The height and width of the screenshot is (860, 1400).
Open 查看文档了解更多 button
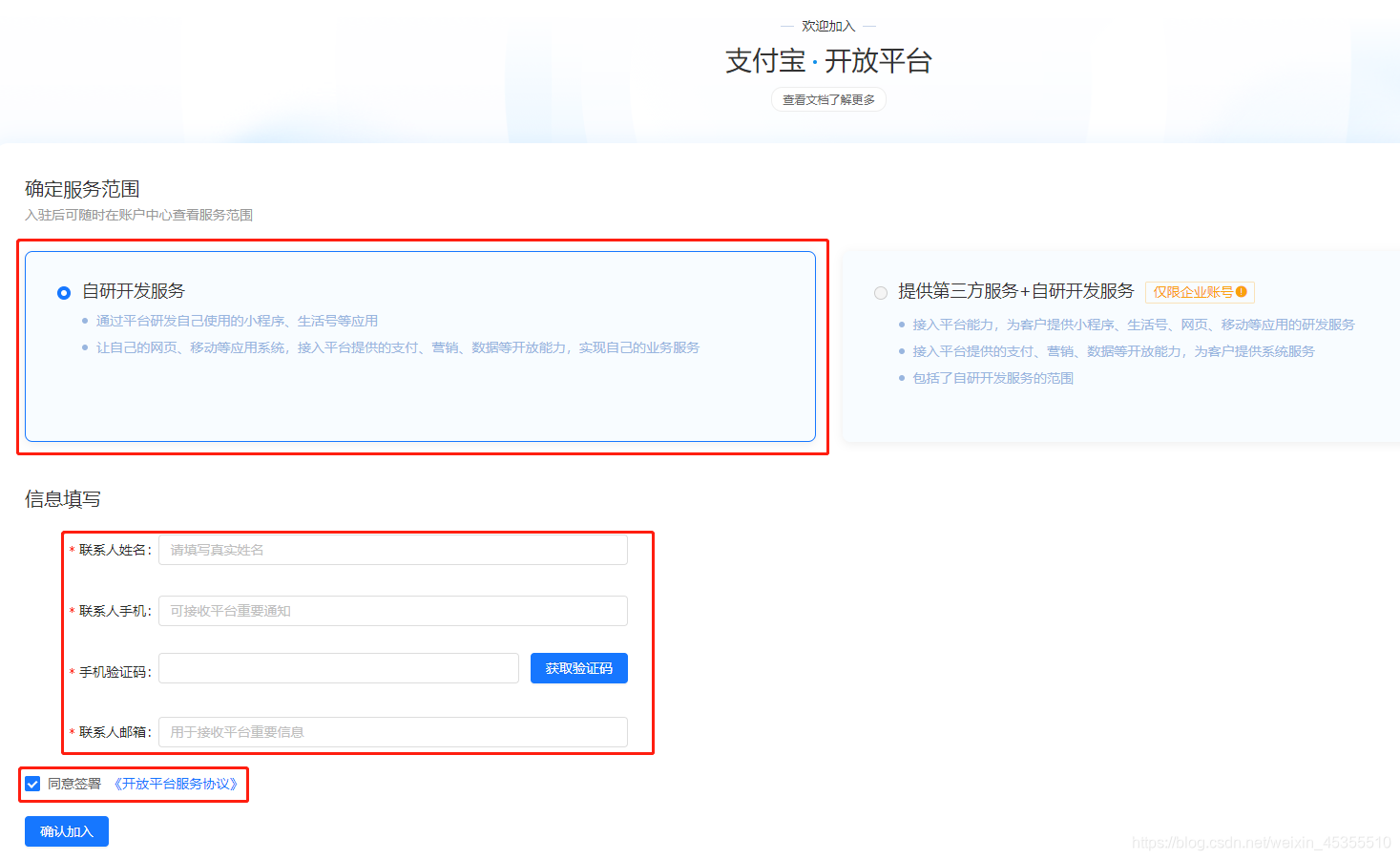[x=828, y=99]
